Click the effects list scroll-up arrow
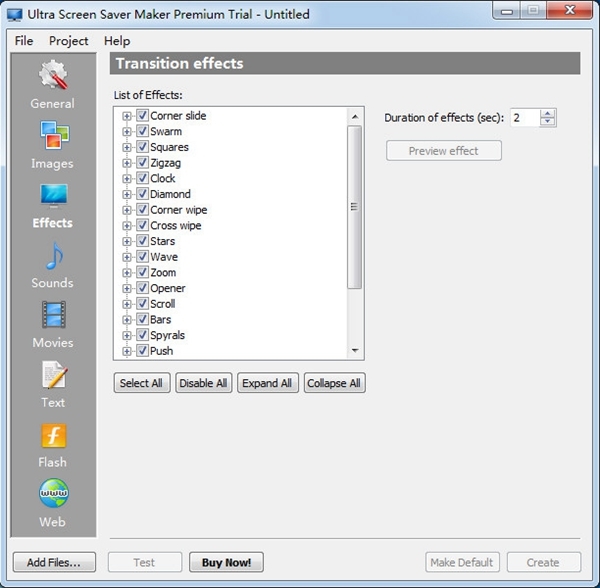Screen dimensions: 600x588 (x=355, y=117)
